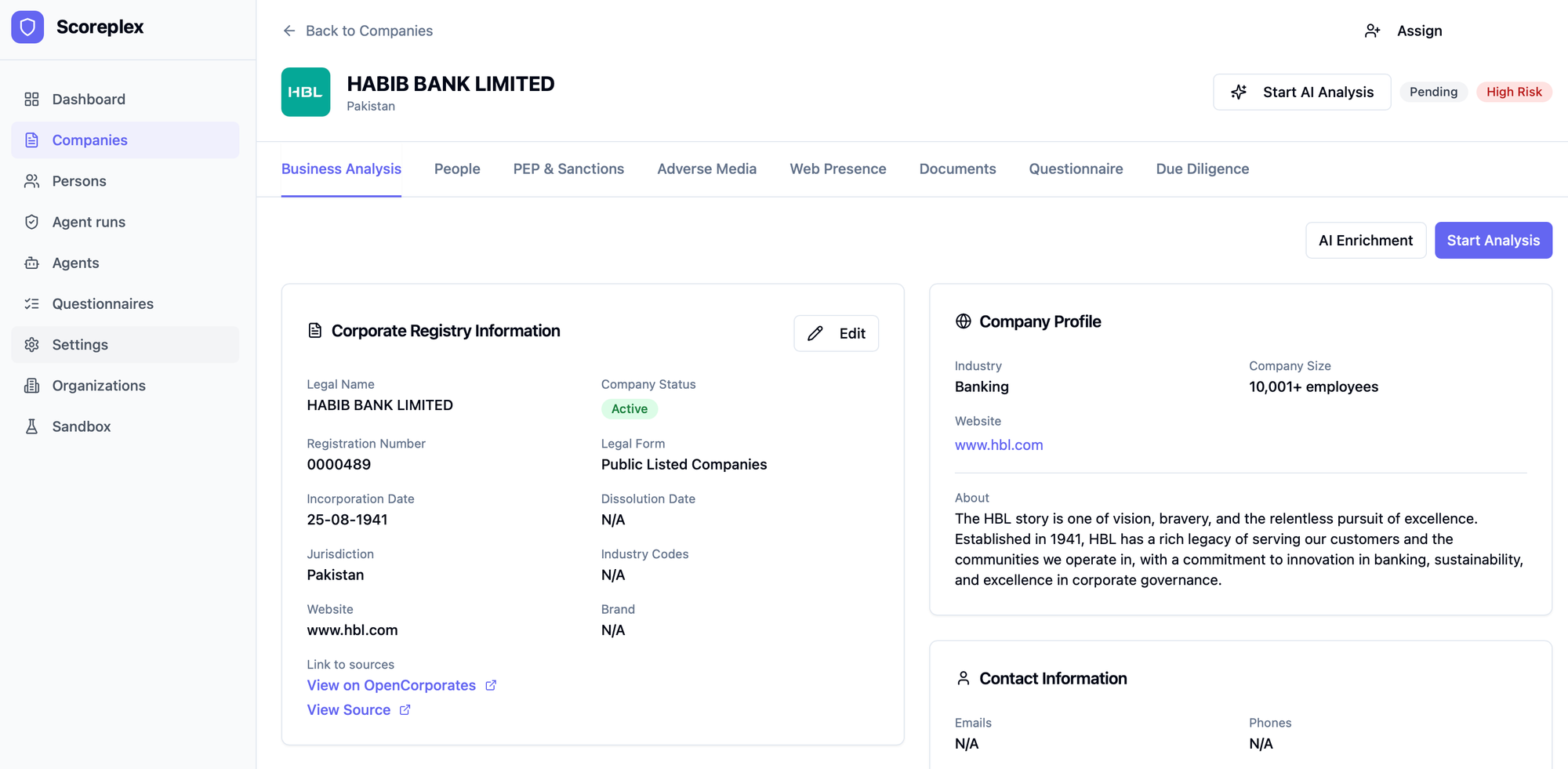Go to Persons in the sidebar
This screenshot has height=769, width=1568.
coord(78,181)
